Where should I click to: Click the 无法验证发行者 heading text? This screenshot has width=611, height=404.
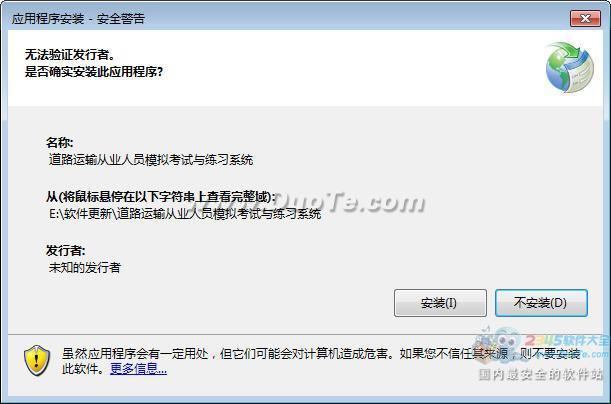coord(70,55)
